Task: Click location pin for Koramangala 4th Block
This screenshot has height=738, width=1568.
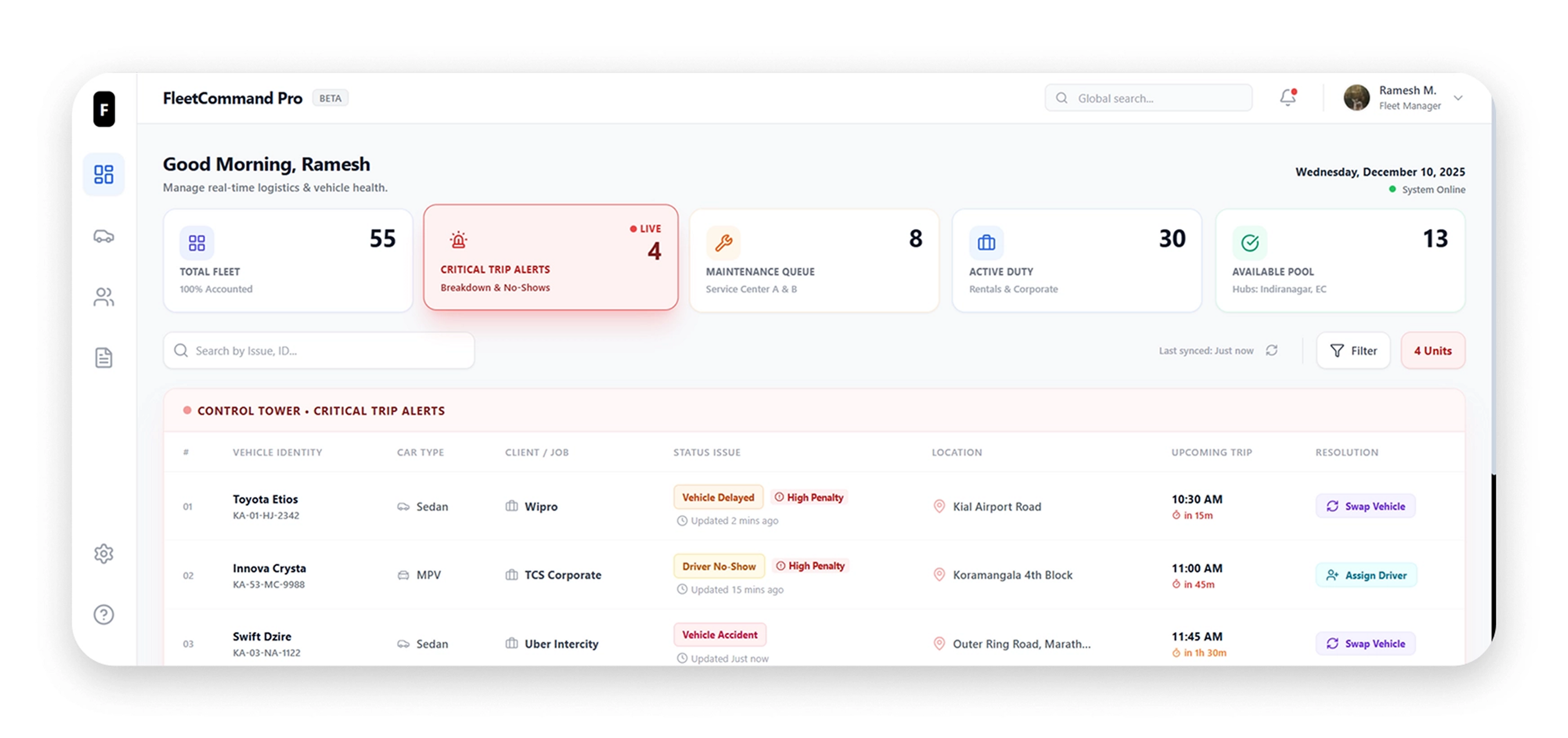Action: click(939, 575)
